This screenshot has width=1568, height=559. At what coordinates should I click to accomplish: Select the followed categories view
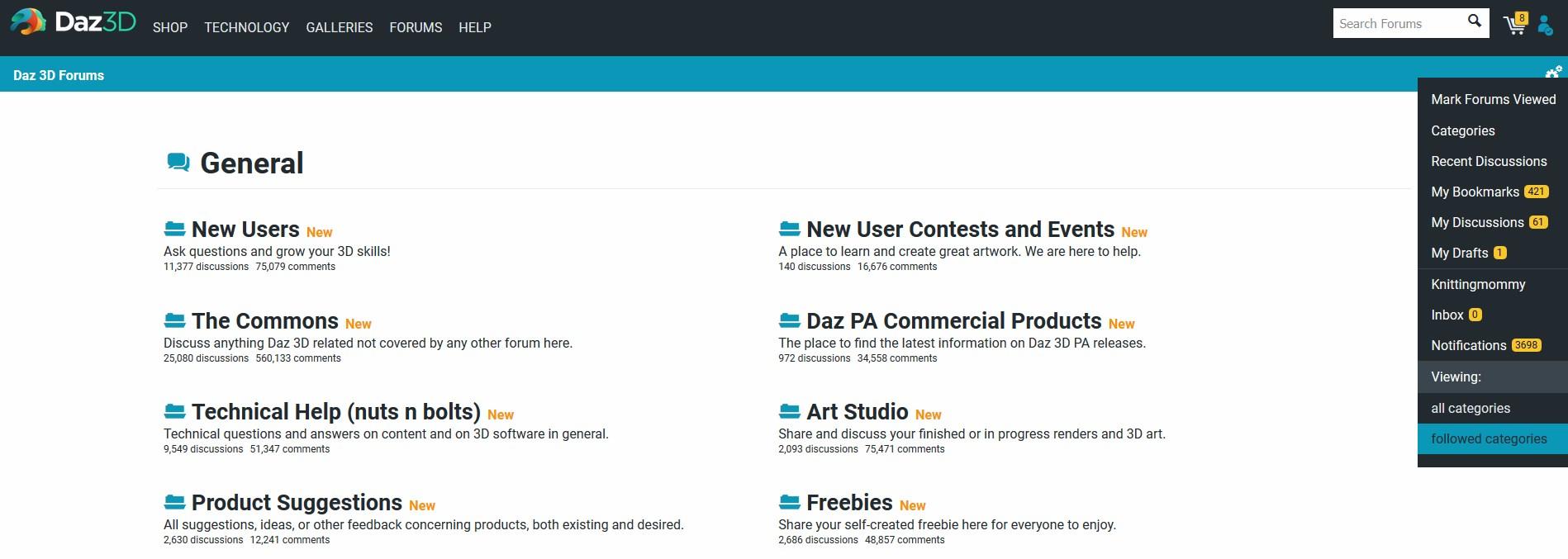pyautogui.click(x=1489, y=438)
